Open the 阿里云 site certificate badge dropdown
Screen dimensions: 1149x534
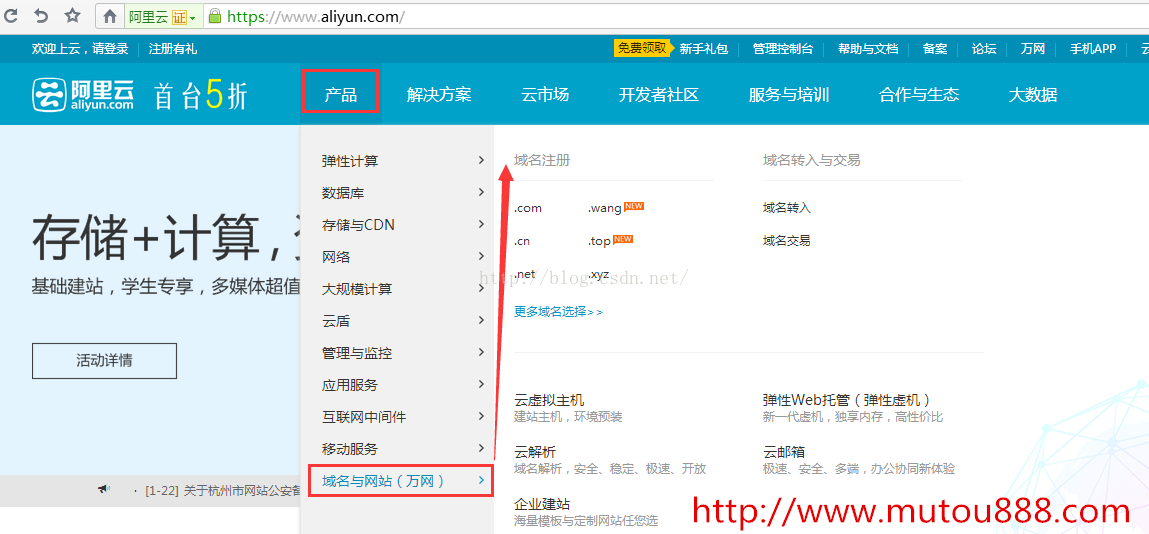pyautogui.click(x=163, y=16)
